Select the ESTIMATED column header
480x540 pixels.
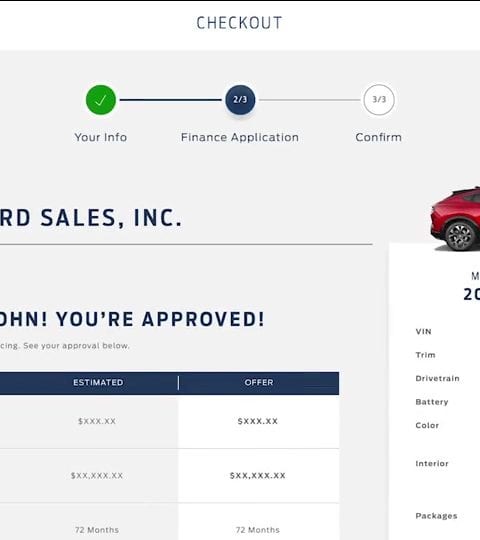(x=98, y=383)
